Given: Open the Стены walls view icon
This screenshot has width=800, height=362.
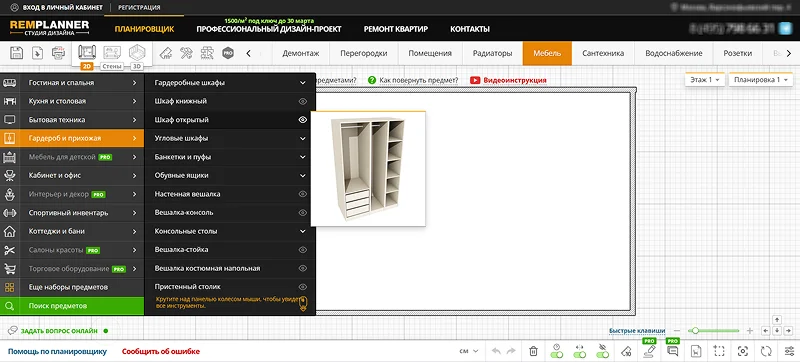Looking at the screenshot, I should pyautogui.click(x=112, y=53).
